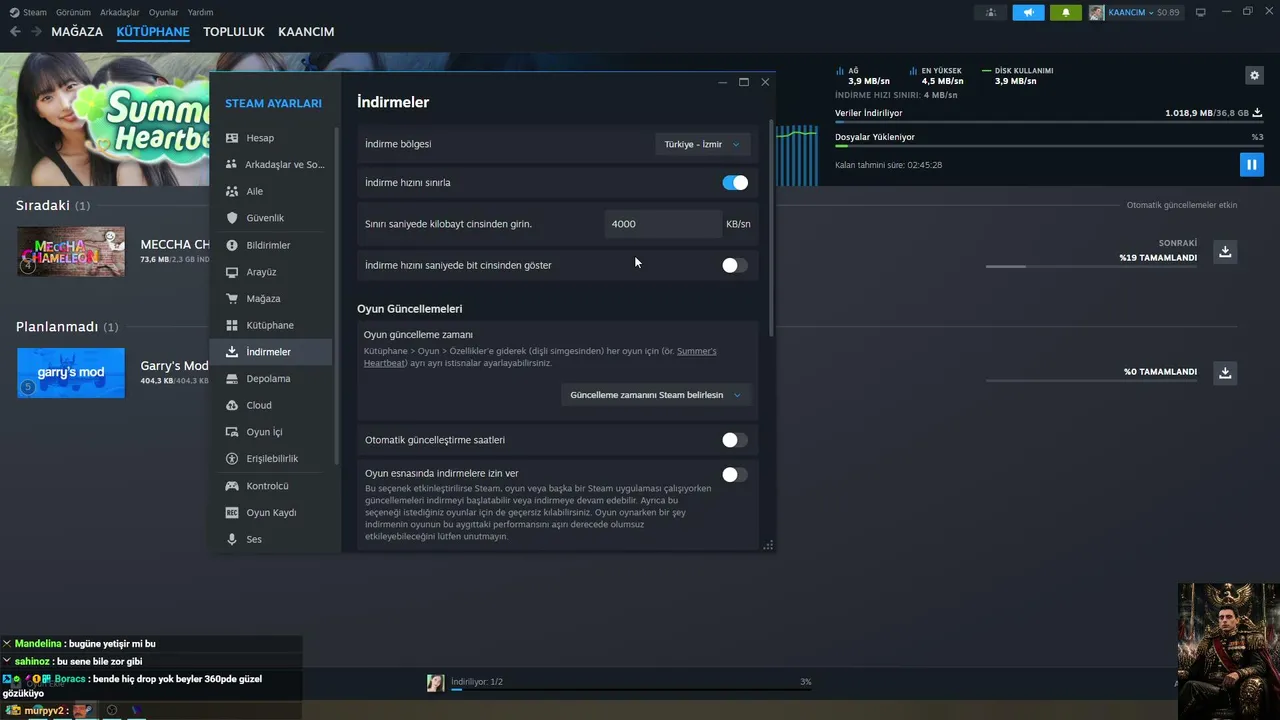Viewport: 1280px width, 720px height.
Task: Open Oyun Kaydı recording settings
Action: 271,512
